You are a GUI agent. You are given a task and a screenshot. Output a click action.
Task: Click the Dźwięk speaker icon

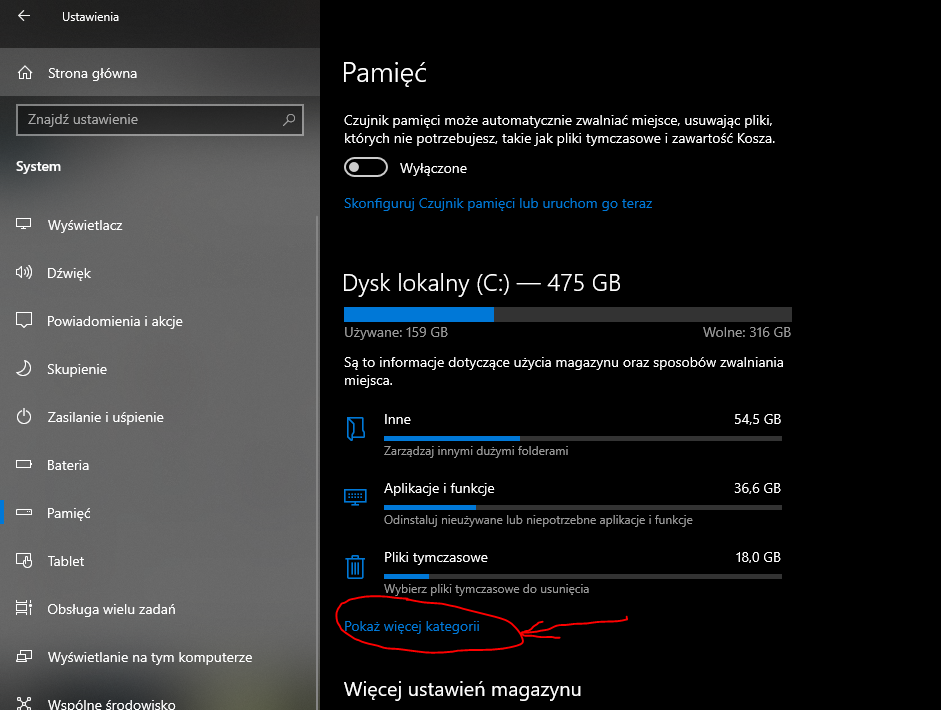point(23,272)
